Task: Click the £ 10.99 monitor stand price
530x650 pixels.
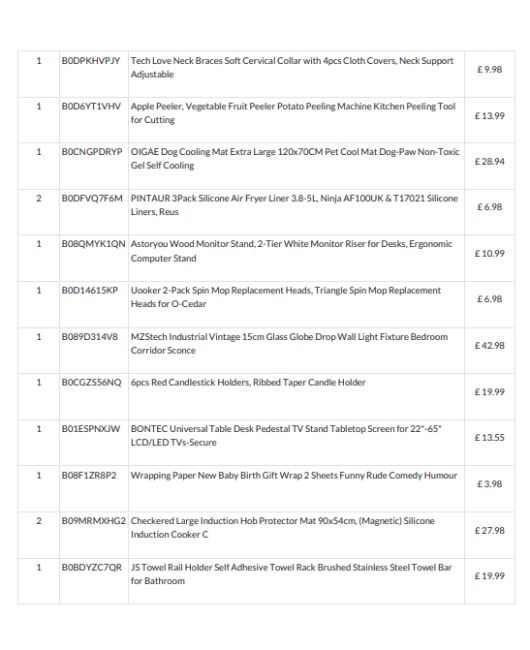Action: click(489, 254)
